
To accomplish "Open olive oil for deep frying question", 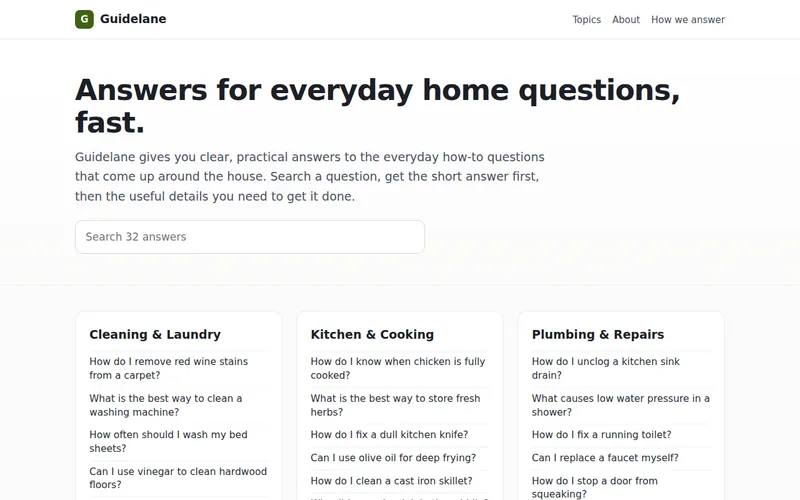I will pyautogui.click(x=393, y=458).
